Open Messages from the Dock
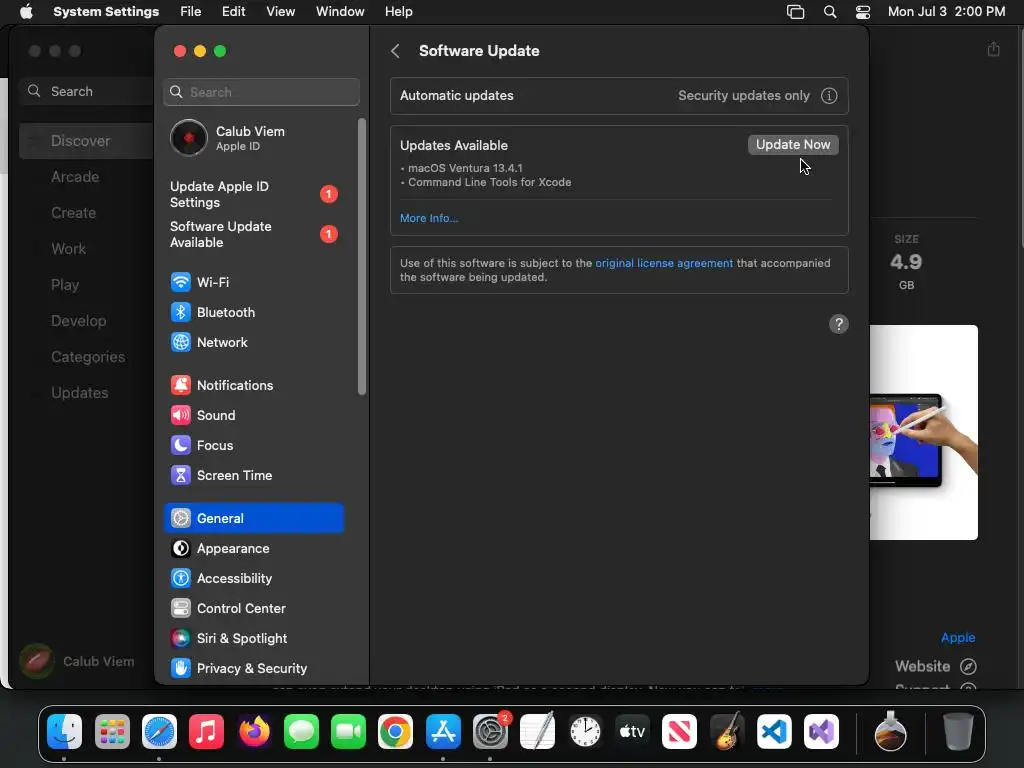The image size is (1024, 768). tap(301, 731)
